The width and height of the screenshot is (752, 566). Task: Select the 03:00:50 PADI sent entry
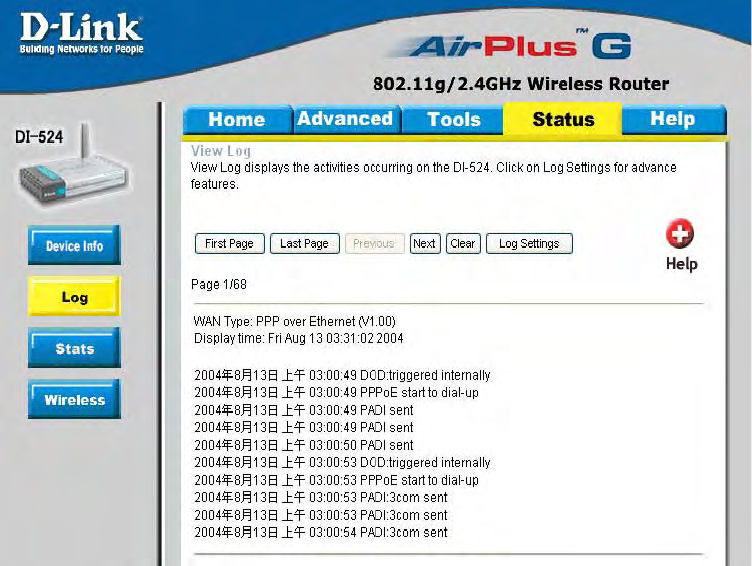coord(304,445)
